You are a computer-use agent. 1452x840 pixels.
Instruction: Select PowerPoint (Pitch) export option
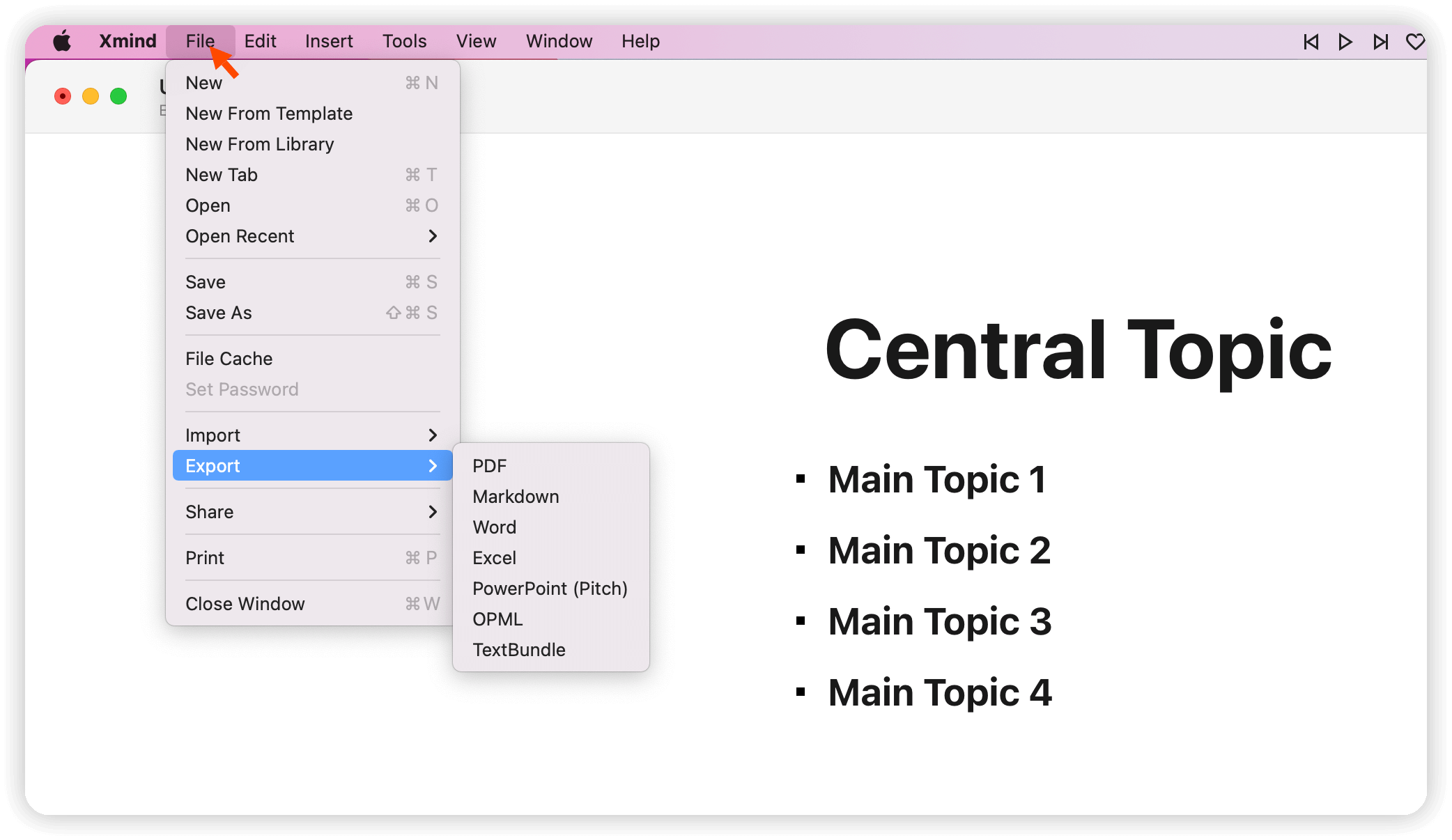tap(550, 589)
